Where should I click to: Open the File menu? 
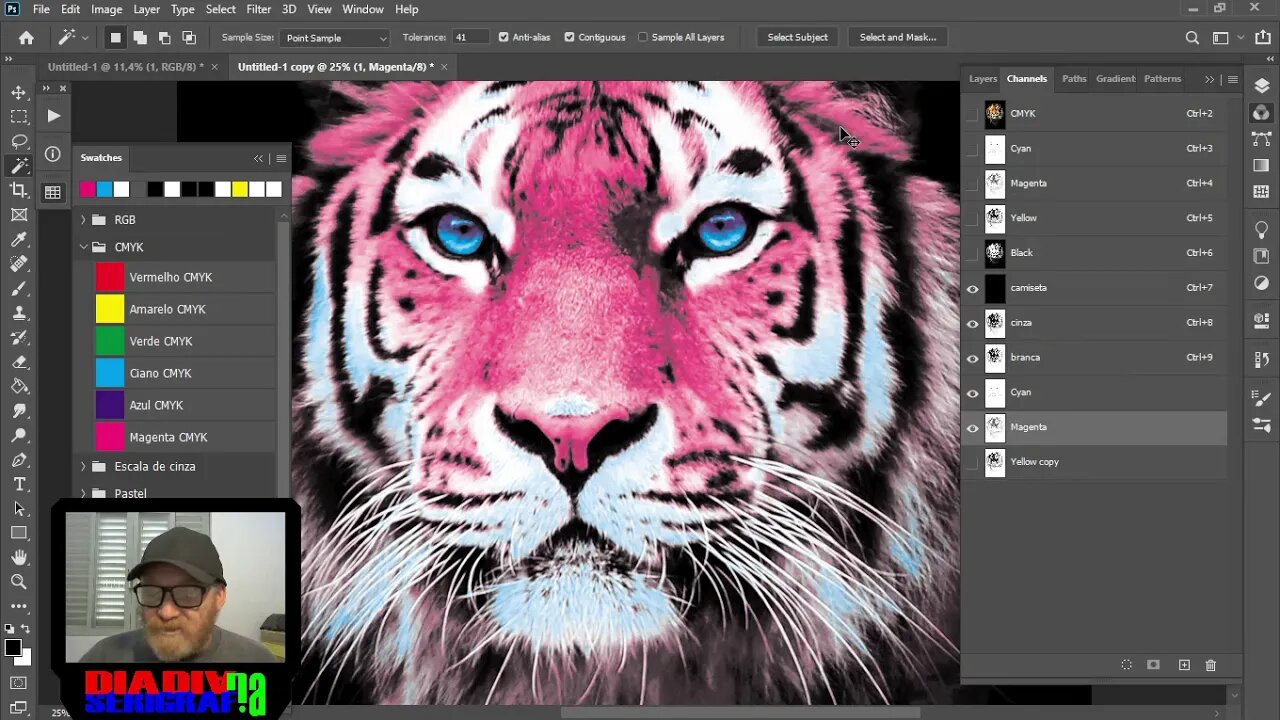[x=41, y=9]
